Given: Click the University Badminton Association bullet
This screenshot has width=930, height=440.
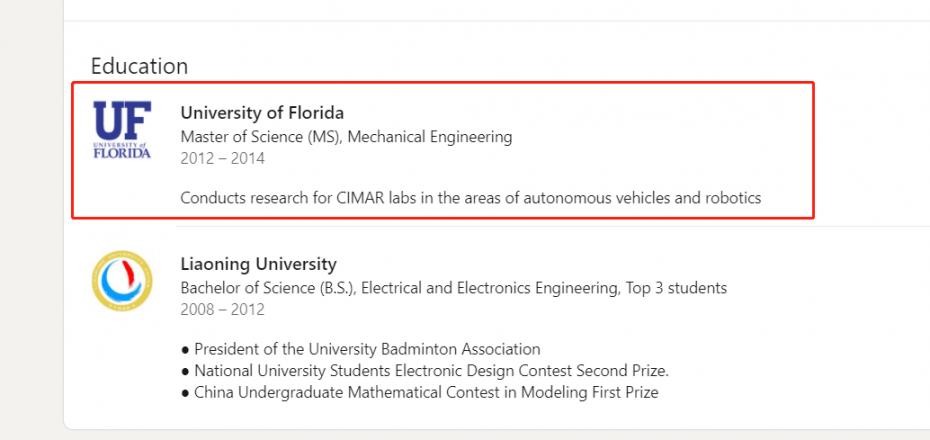Looking at the screenshot, I should (x=366, y=349).
